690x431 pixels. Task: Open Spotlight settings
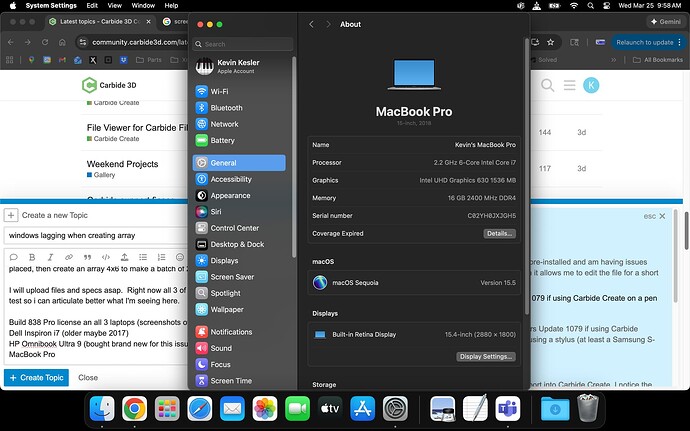coord(240,293)
